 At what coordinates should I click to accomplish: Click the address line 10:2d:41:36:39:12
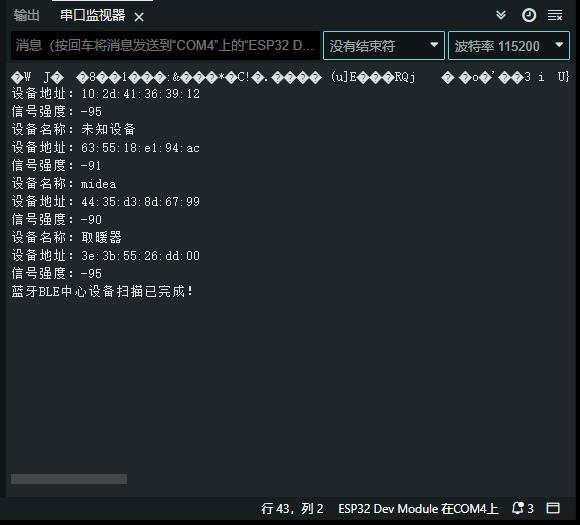point(106,94)
